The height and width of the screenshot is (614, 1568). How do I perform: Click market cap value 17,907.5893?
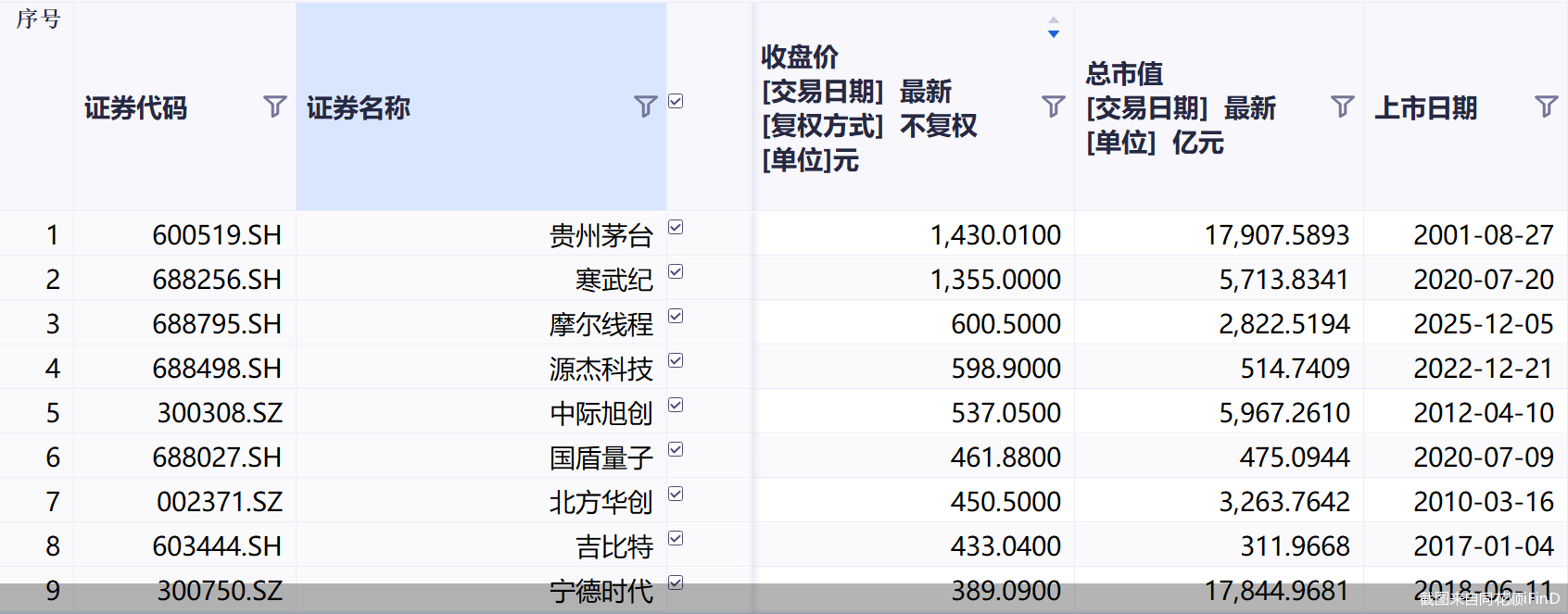pyautogui.click(x=1277, y=235)
